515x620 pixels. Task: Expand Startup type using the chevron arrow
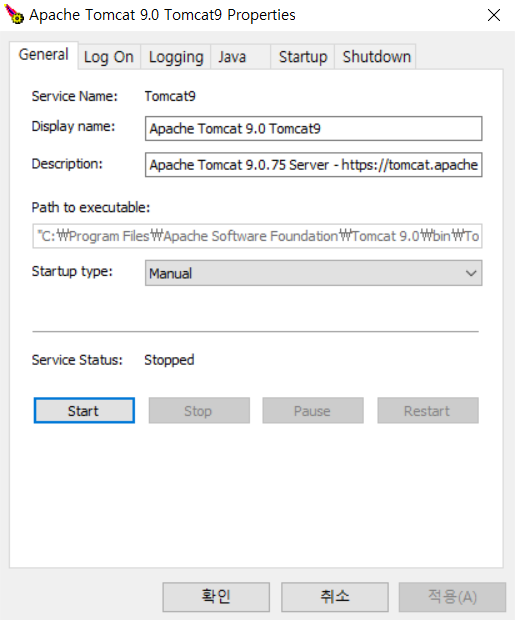point(471,273)
